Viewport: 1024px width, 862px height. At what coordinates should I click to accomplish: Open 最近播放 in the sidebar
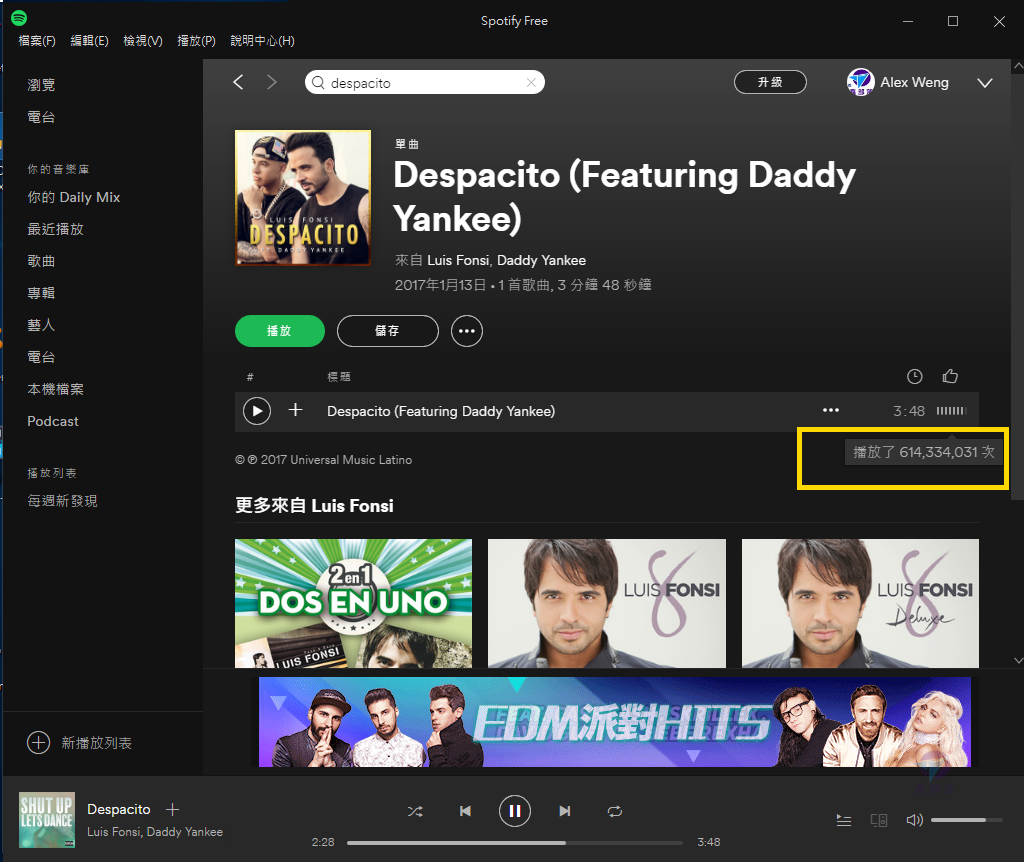pyautogui.click(x=56, y=229)
